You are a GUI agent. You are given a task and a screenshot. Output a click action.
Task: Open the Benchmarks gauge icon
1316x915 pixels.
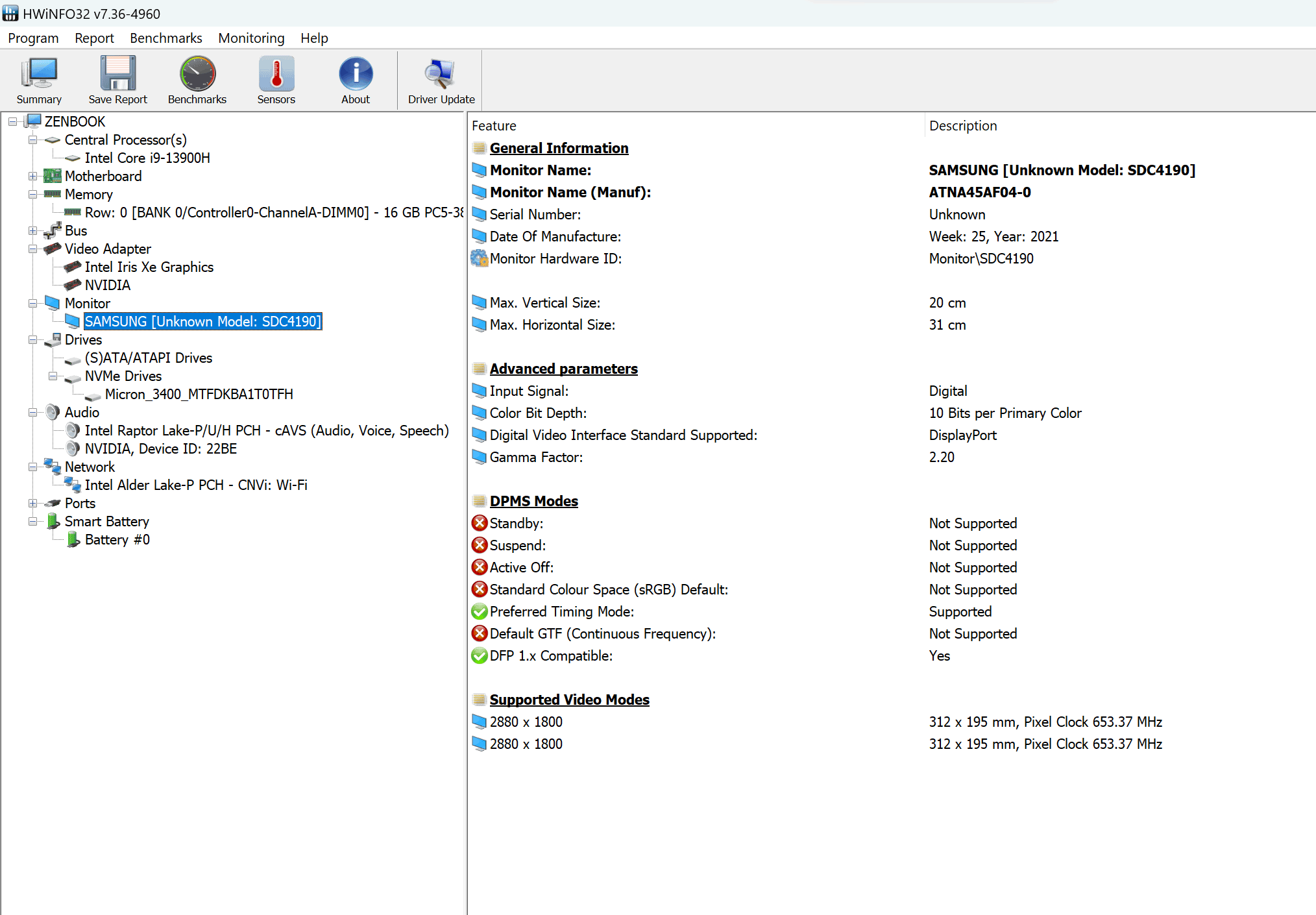(197, 73)
